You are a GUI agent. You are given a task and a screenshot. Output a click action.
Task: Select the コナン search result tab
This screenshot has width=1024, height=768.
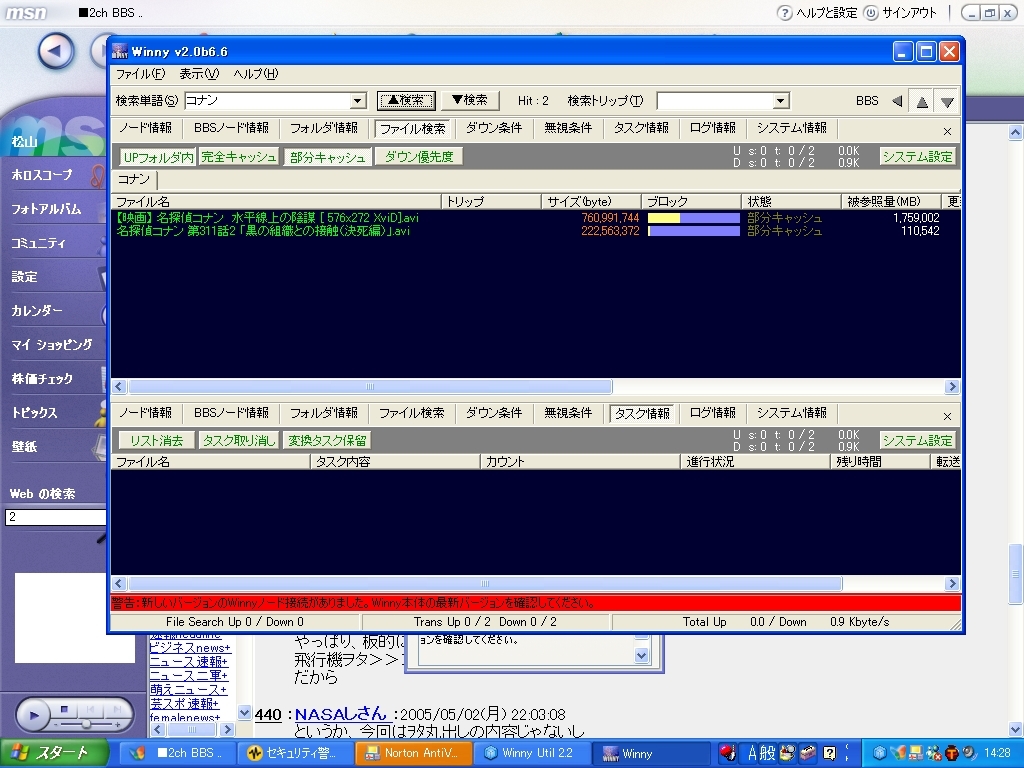coord(134,180)
